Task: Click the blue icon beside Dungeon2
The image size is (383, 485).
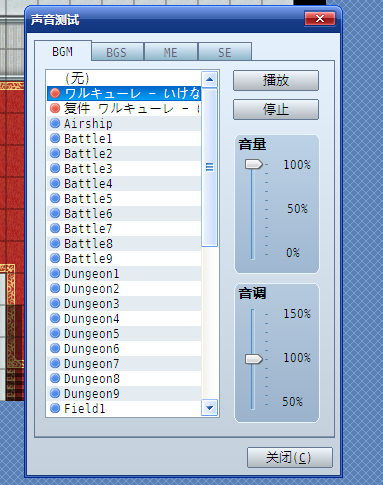Action: [x=55, y=288]
